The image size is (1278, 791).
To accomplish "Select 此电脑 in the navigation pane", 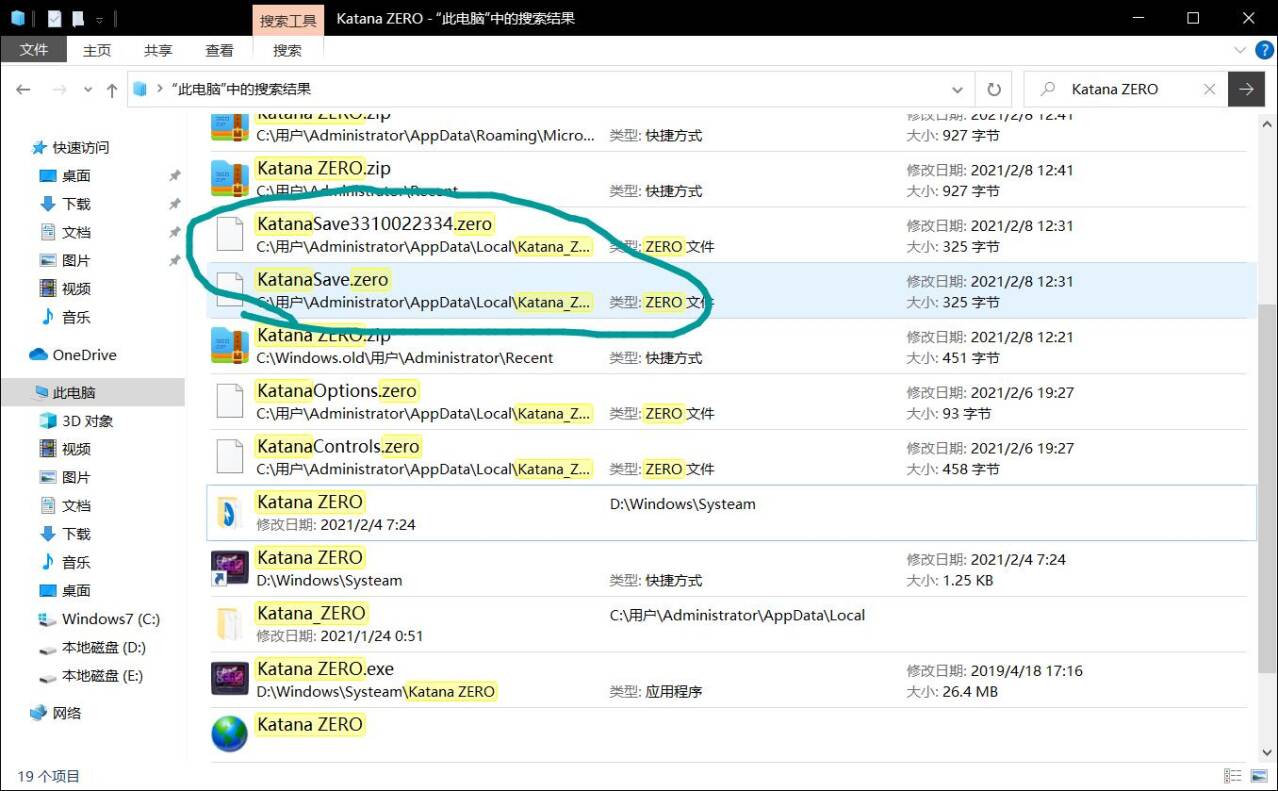I will tap(74, 393).
